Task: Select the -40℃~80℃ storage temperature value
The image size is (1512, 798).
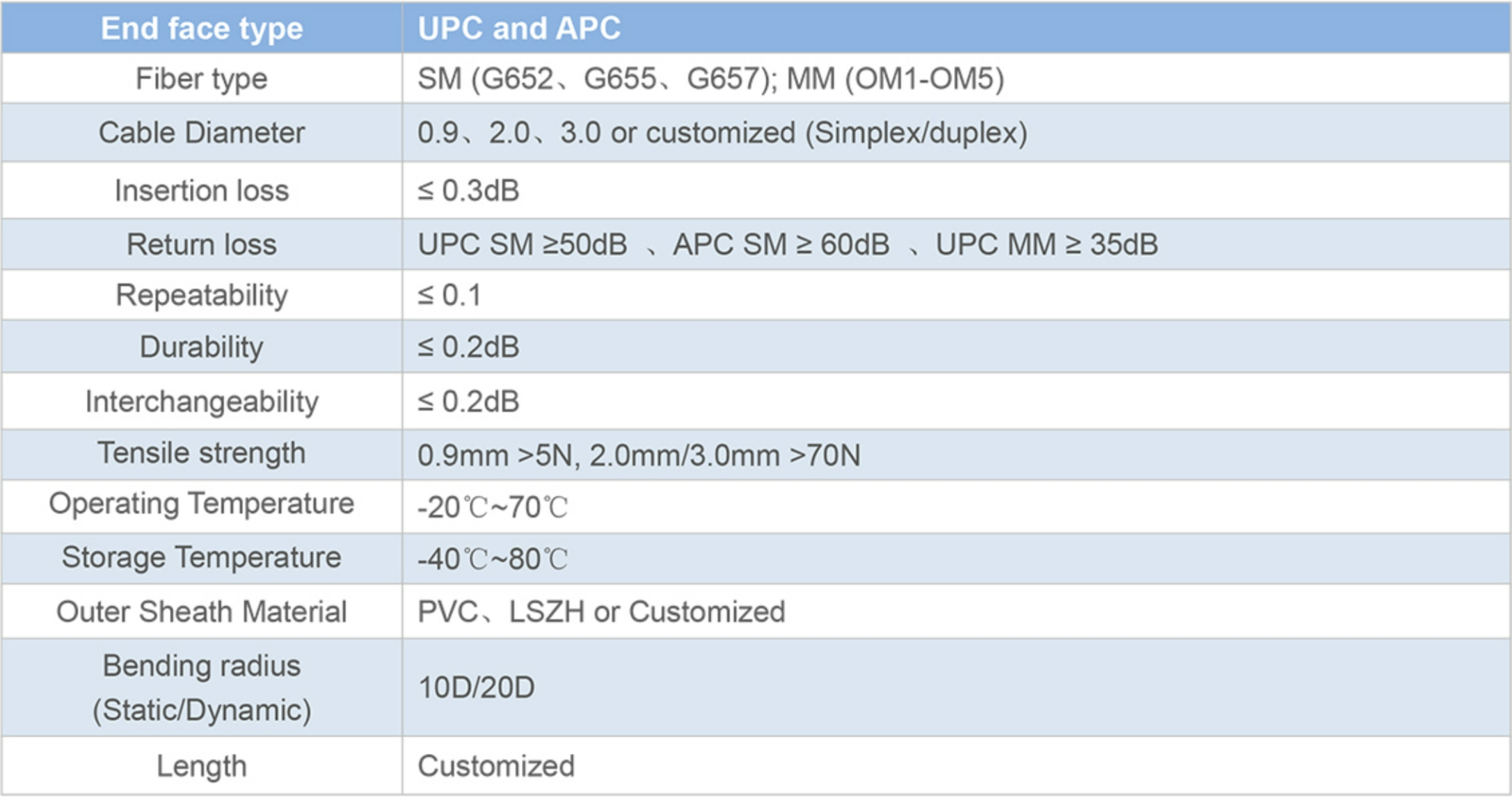Action: pos(493,559)
